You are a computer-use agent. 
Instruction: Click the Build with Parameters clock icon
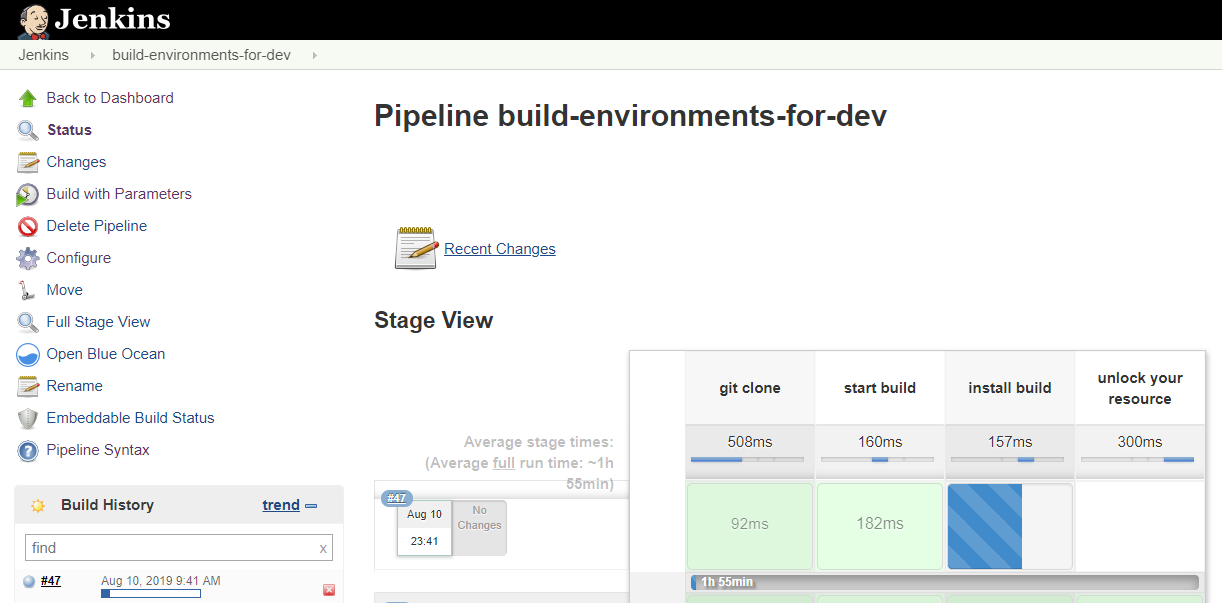(x=28, y=194)
